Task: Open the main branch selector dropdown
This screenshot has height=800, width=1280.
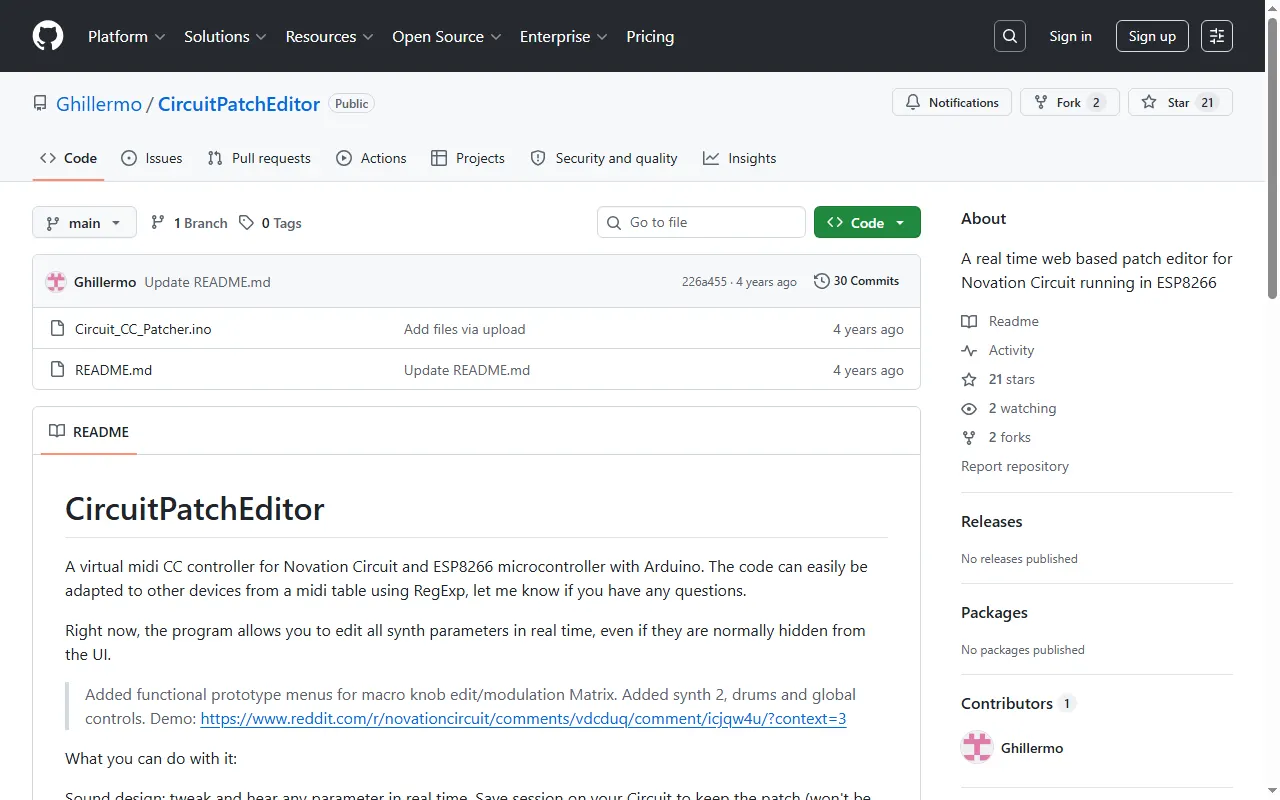Action: pyautogui.click(x=84, y=223)
